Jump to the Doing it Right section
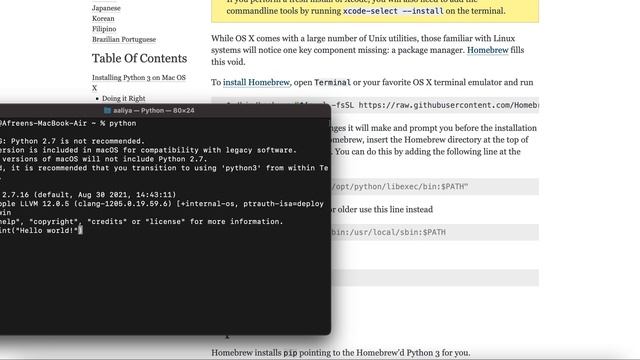The height and width of the screenshot is (360, 640). point(124,98)
